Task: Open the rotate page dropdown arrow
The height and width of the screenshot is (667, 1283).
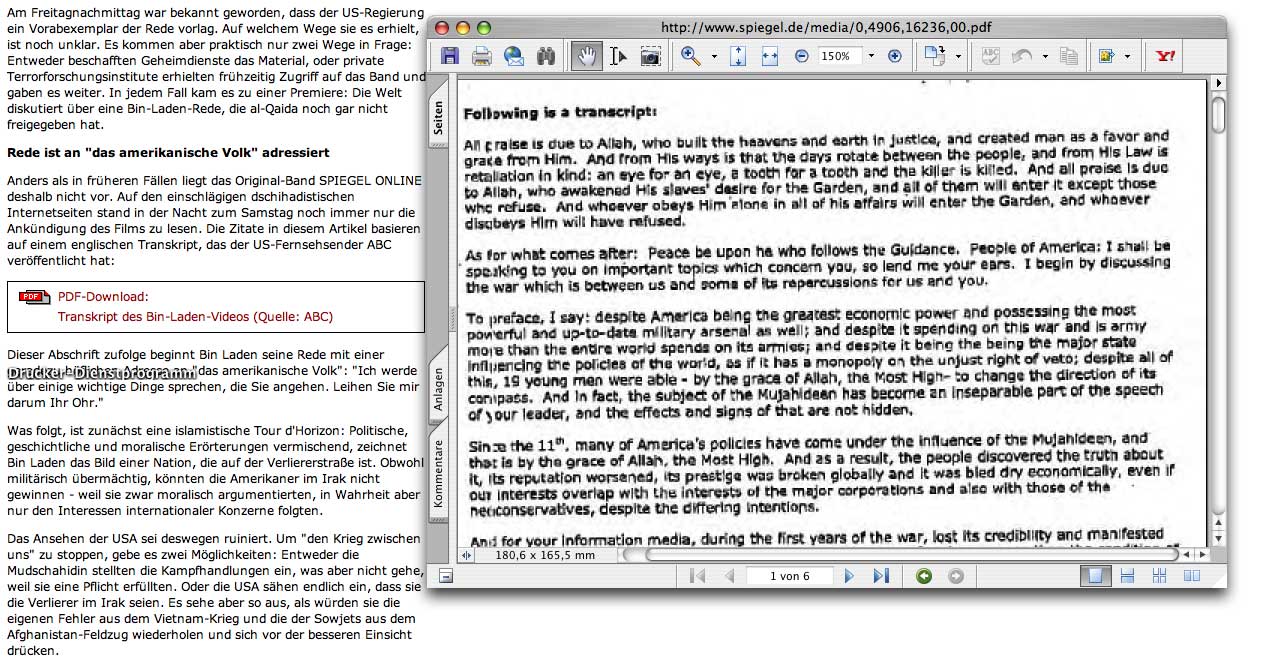Action: (958, 57)
